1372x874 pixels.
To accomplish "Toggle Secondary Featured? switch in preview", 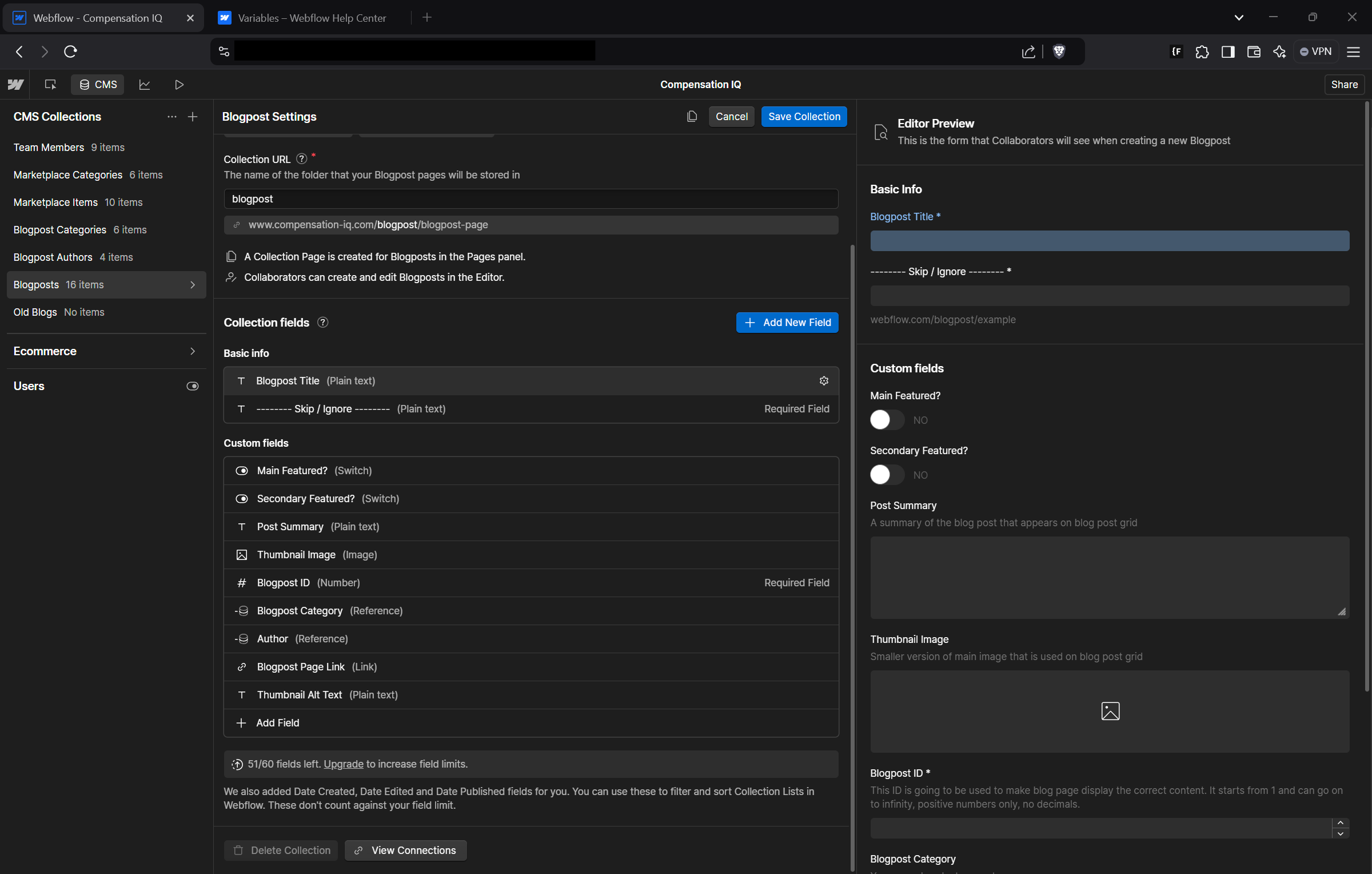I will (887, 475).
